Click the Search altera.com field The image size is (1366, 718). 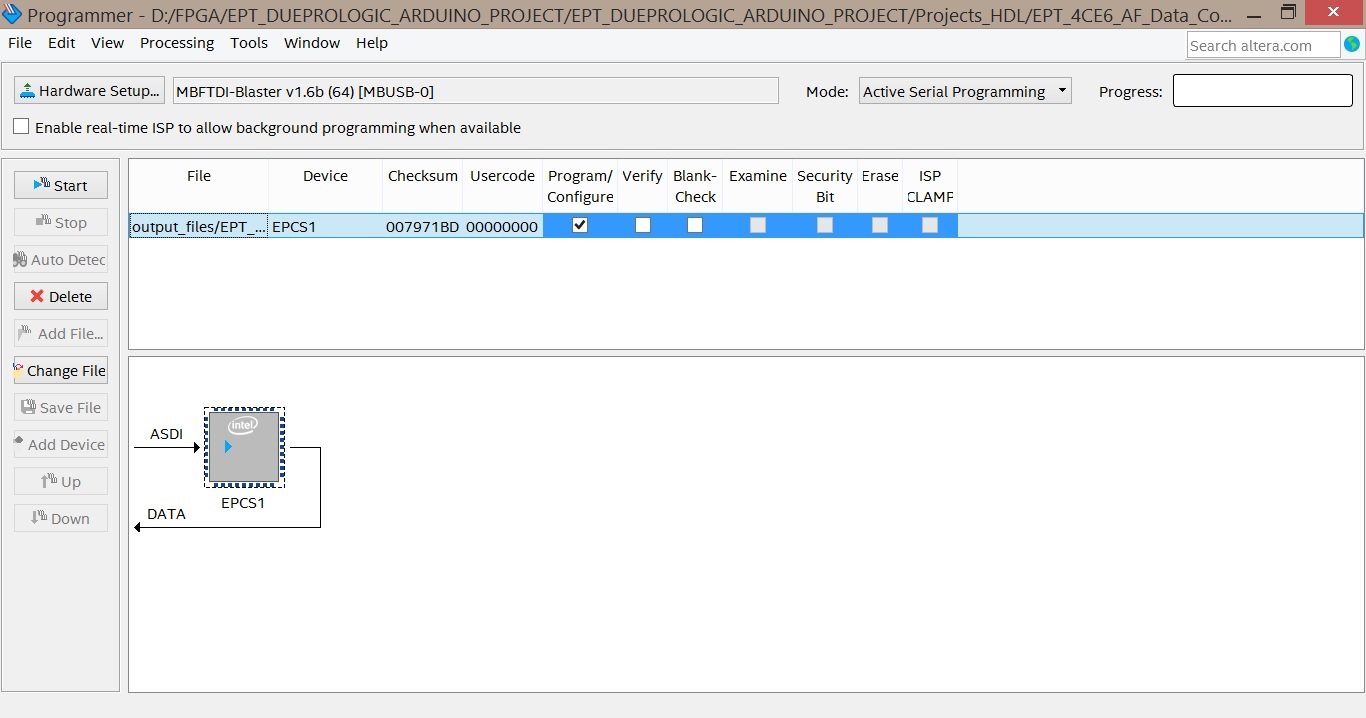[1263, 45]
